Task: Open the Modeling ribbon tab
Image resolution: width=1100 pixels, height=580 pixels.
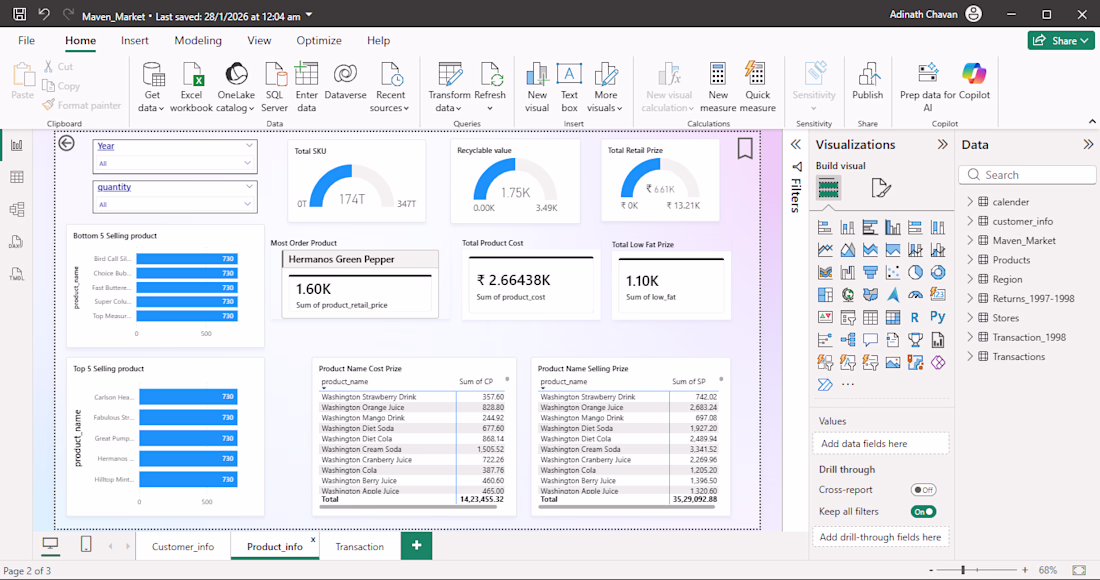Action: (x=198, y=41)
